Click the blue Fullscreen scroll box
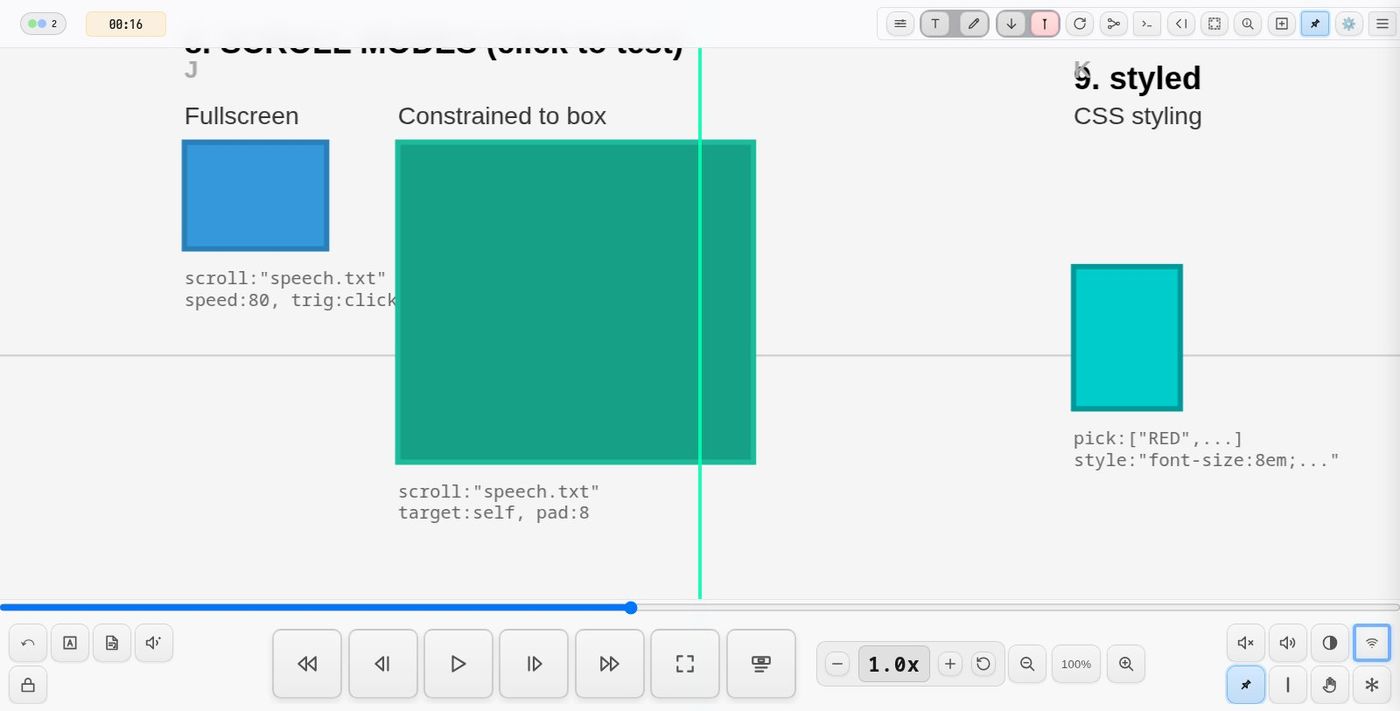This screenshot has width=1400, height=711. click(255, 195)
